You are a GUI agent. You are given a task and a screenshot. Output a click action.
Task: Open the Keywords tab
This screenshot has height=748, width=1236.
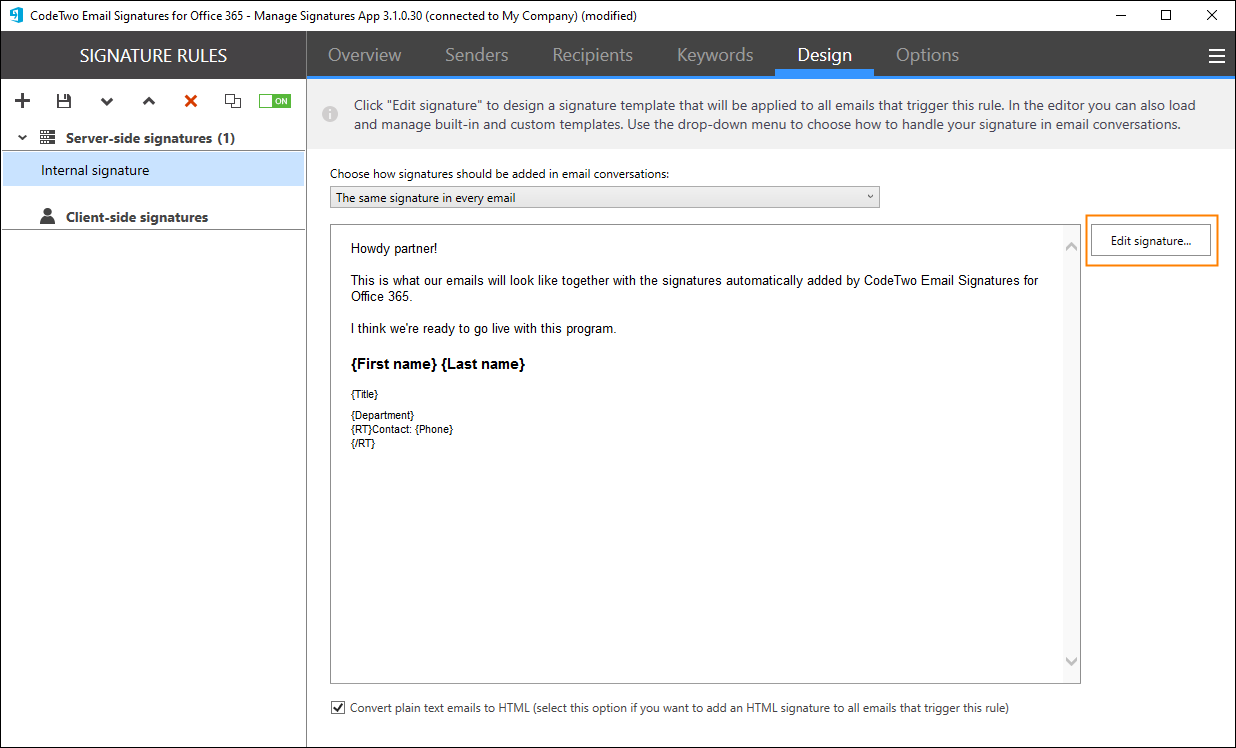(x=714, y=55)
